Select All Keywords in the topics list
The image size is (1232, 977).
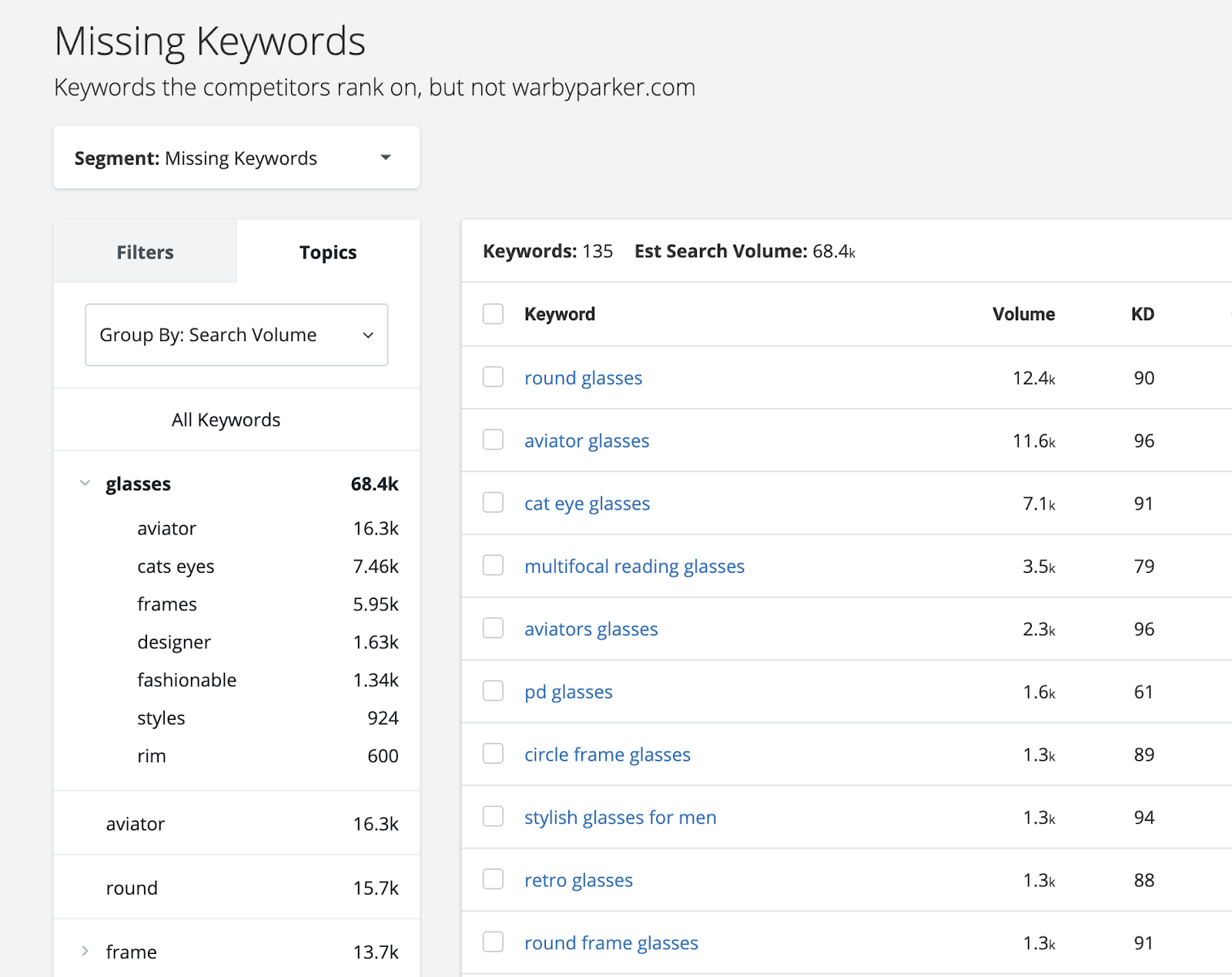click(226, 420)
